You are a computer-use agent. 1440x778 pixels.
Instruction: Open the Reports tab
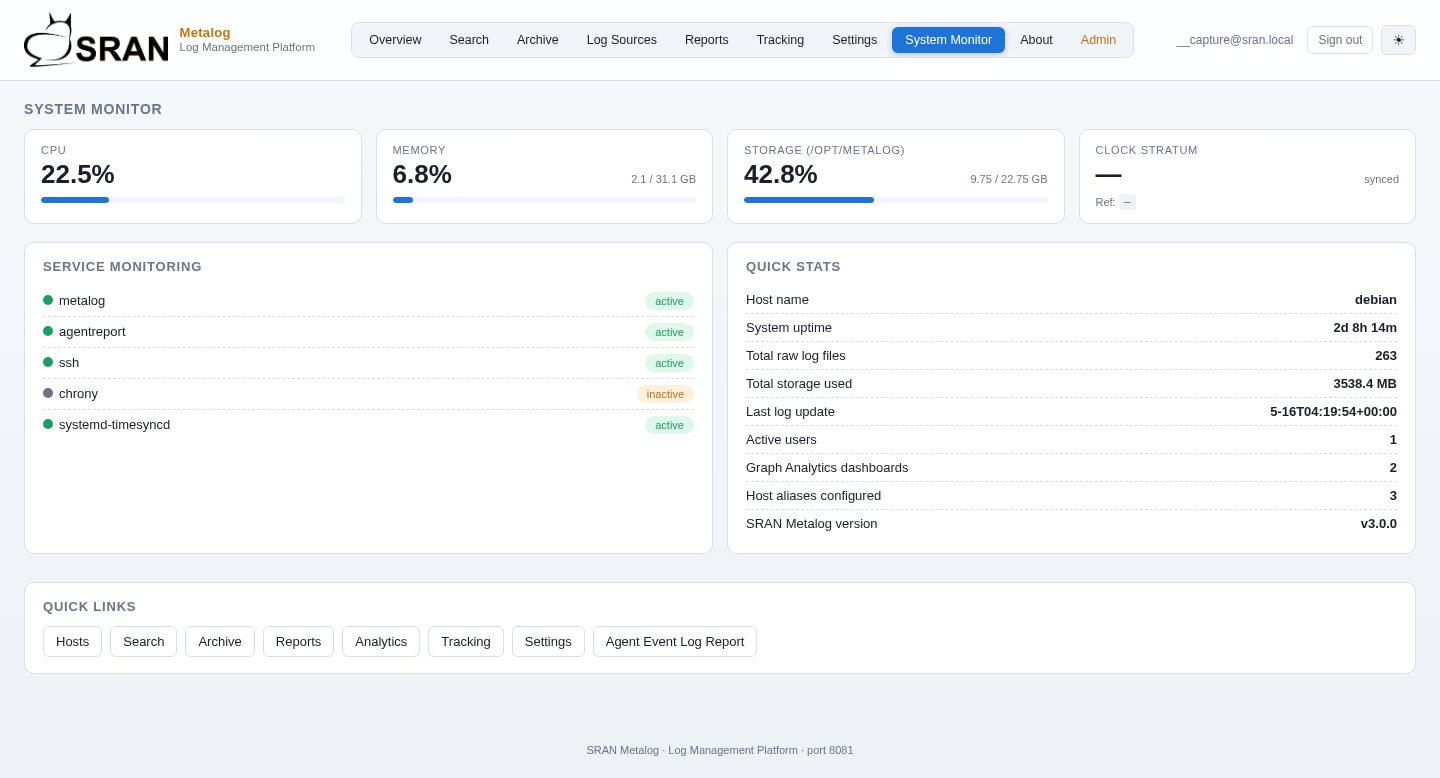[x=707, y=40]
